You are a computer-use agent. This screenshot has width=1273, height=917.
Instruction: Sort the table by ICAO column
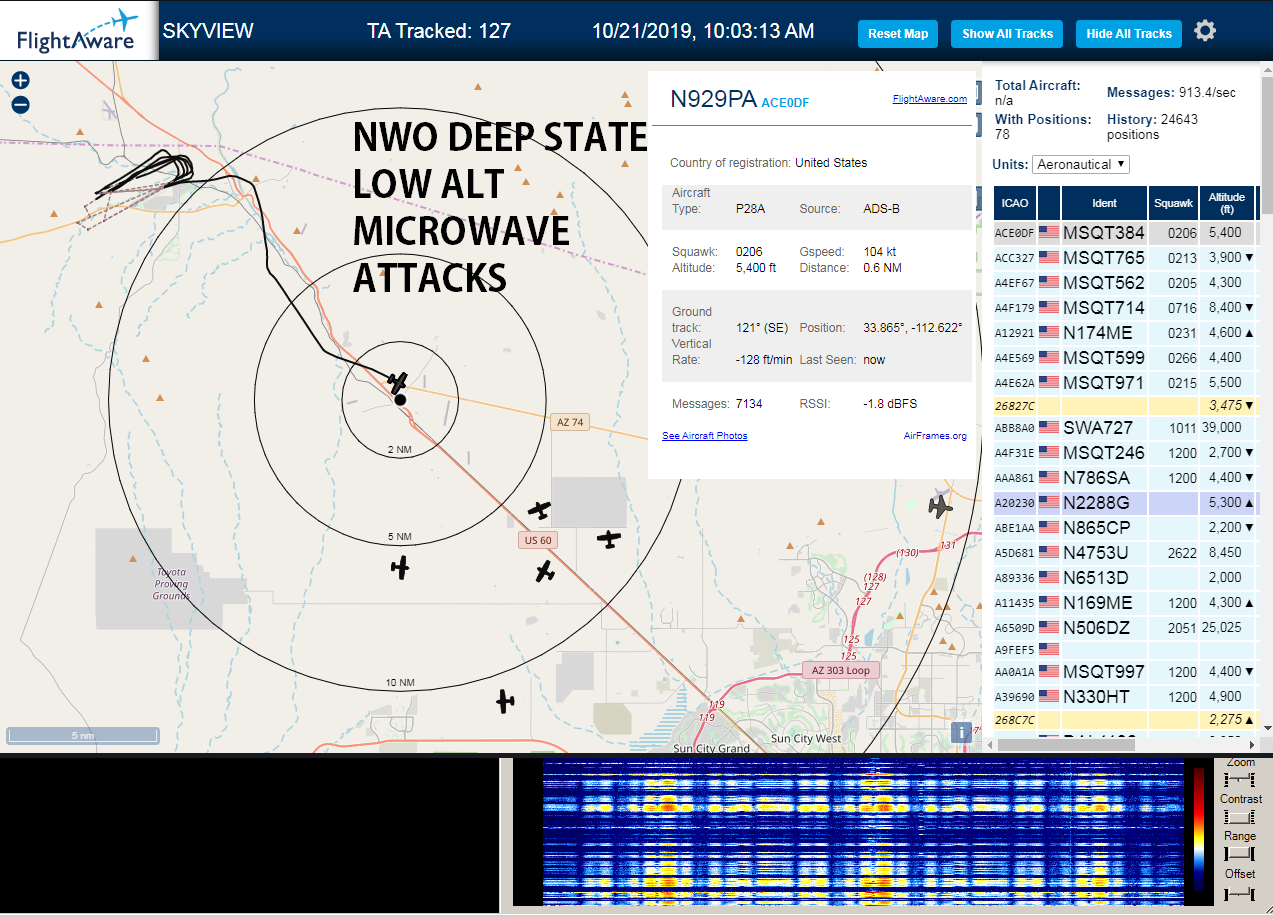(x=1015, y=203)
